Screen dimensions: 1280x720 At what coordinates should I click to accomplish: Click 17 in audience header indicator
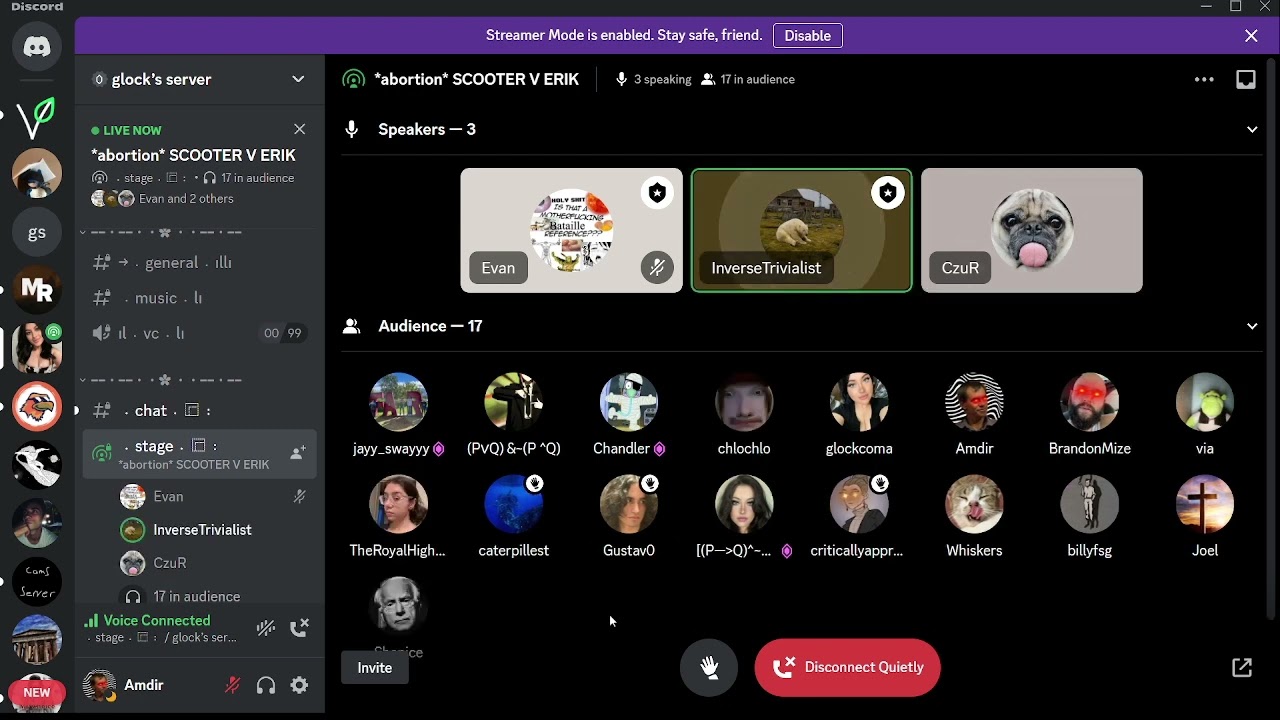pos(747,79)
